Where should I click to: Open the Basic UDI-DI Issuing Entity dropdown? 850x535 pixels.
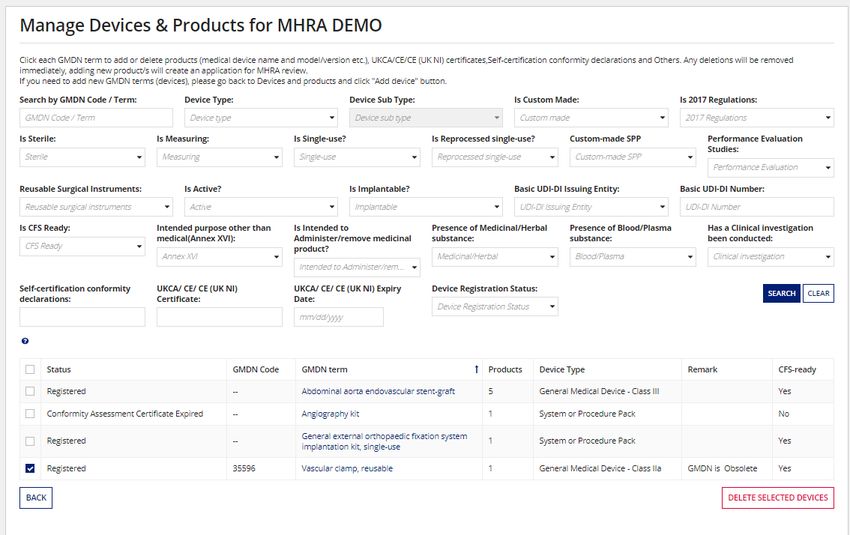591,207
